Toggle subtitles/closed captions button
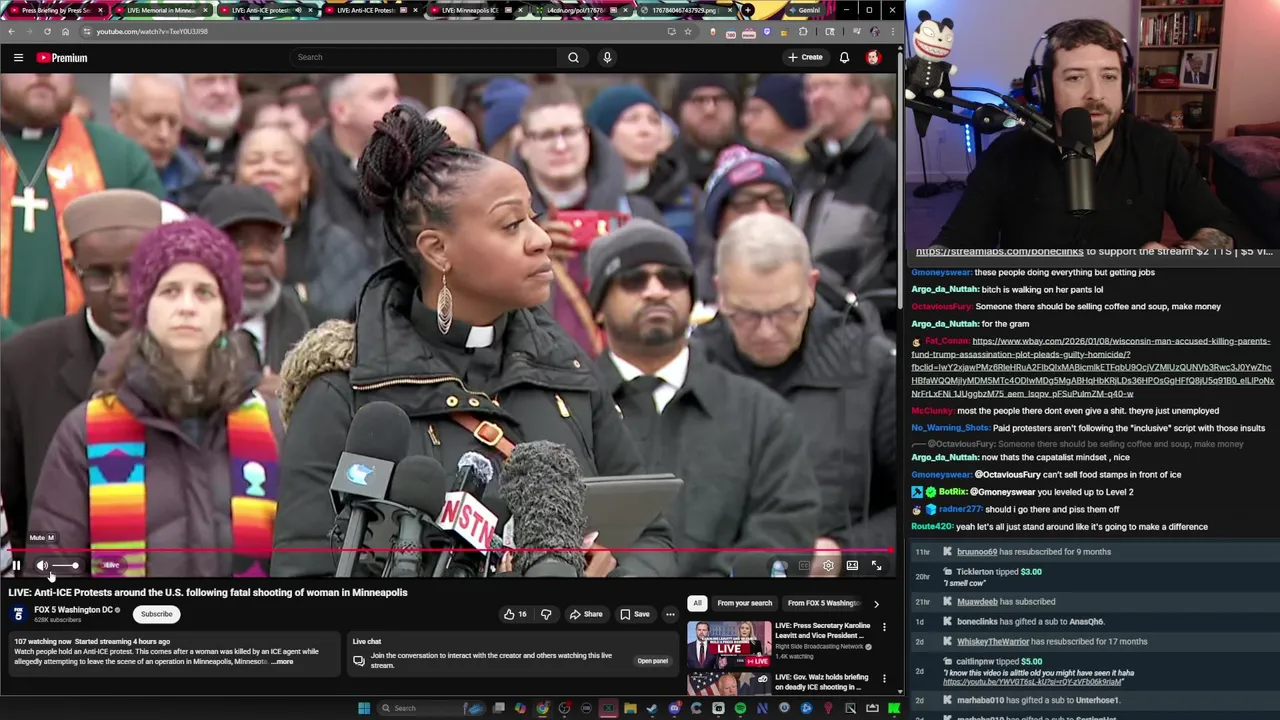This screenshot has height=720, width=1280. (x=804, y=566)
